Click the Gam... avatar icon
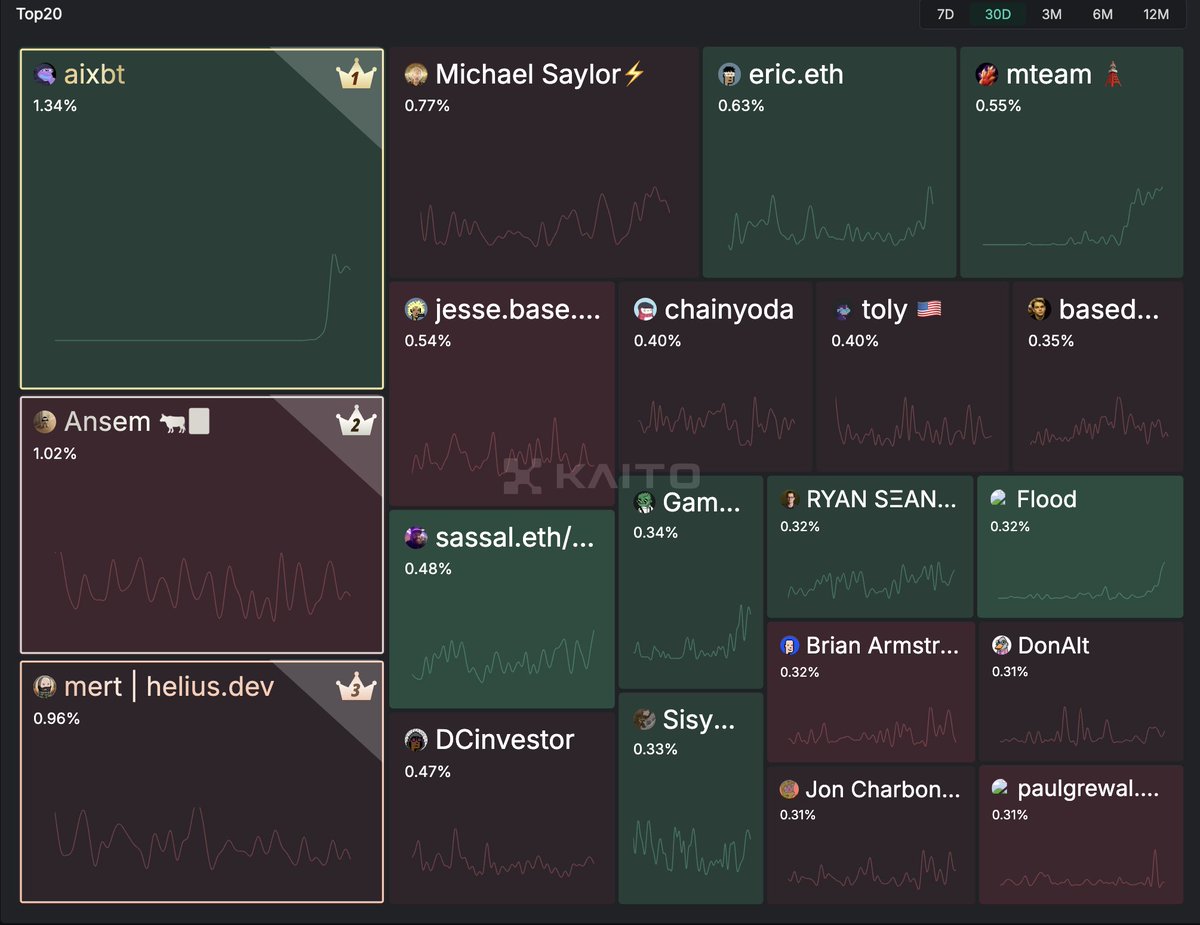1200x925 pixels. tap(645, 502)
